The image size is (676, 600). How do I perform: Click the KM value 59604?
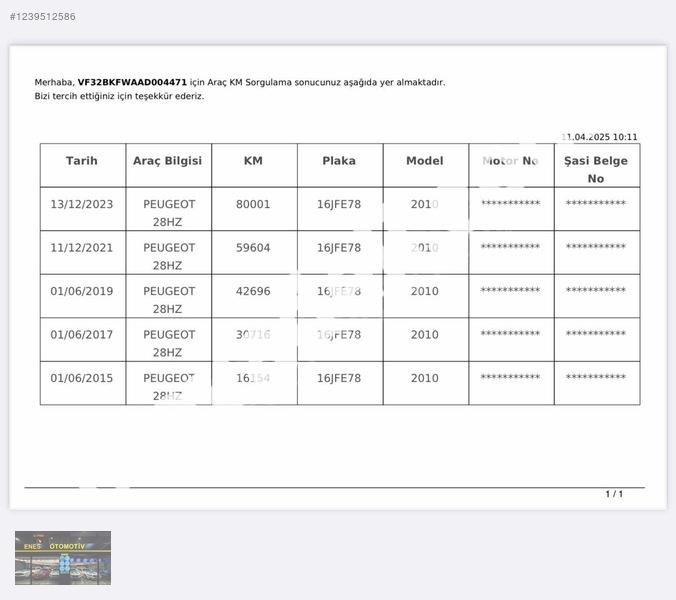[x=253, y=248]
